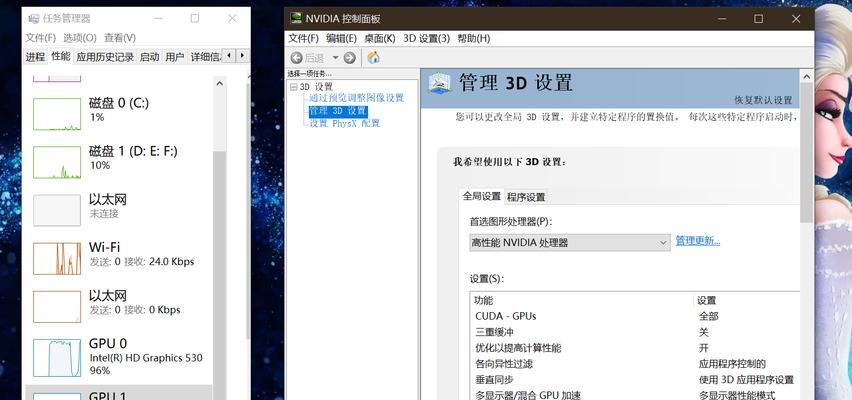852x400 pixels.
Task: Select the 多显示器/混合 GPU 加速 row
Action: (x=636, y=395)
